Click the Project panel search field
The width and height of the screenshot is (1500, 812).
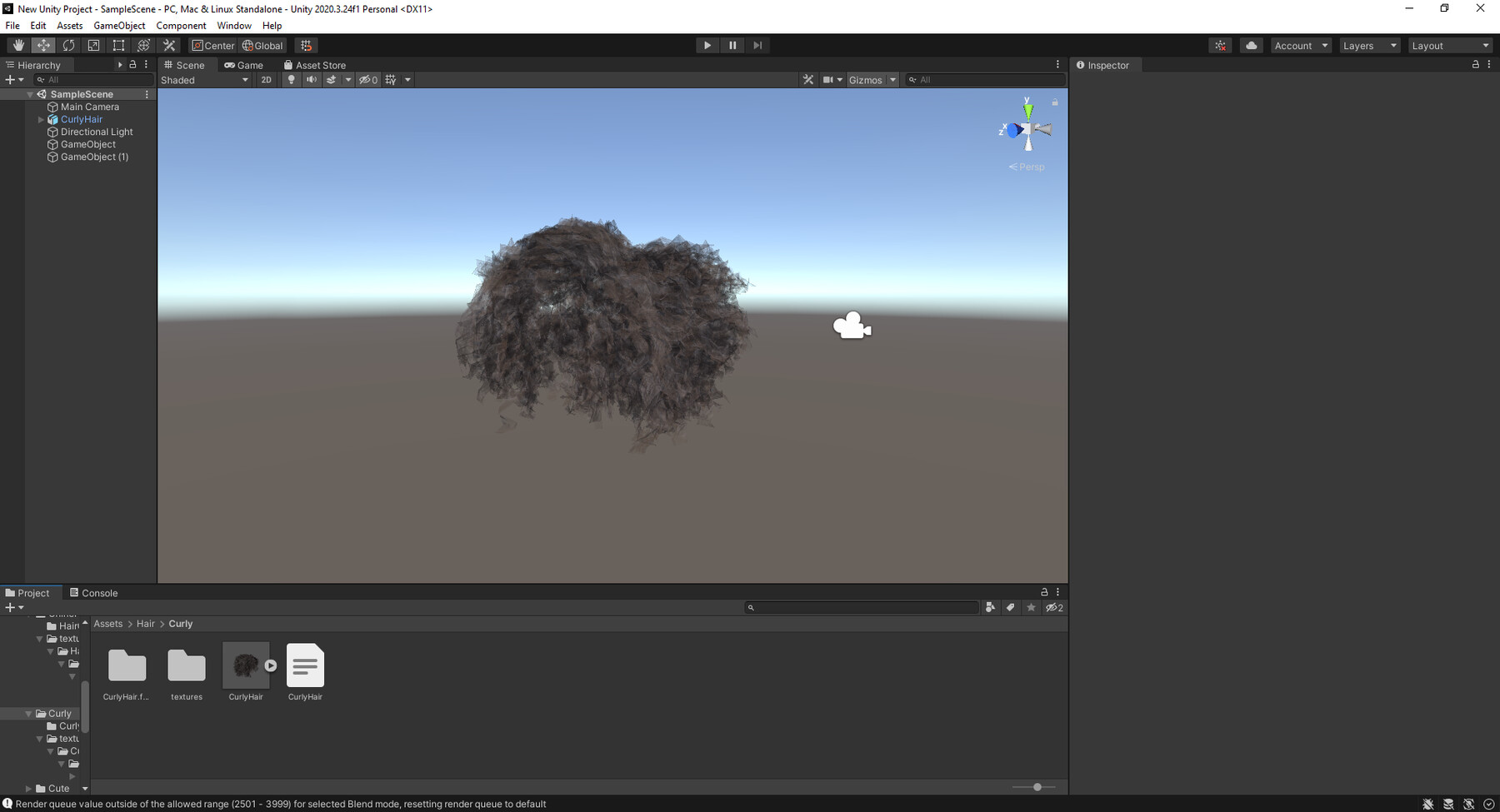coord(862,608)
